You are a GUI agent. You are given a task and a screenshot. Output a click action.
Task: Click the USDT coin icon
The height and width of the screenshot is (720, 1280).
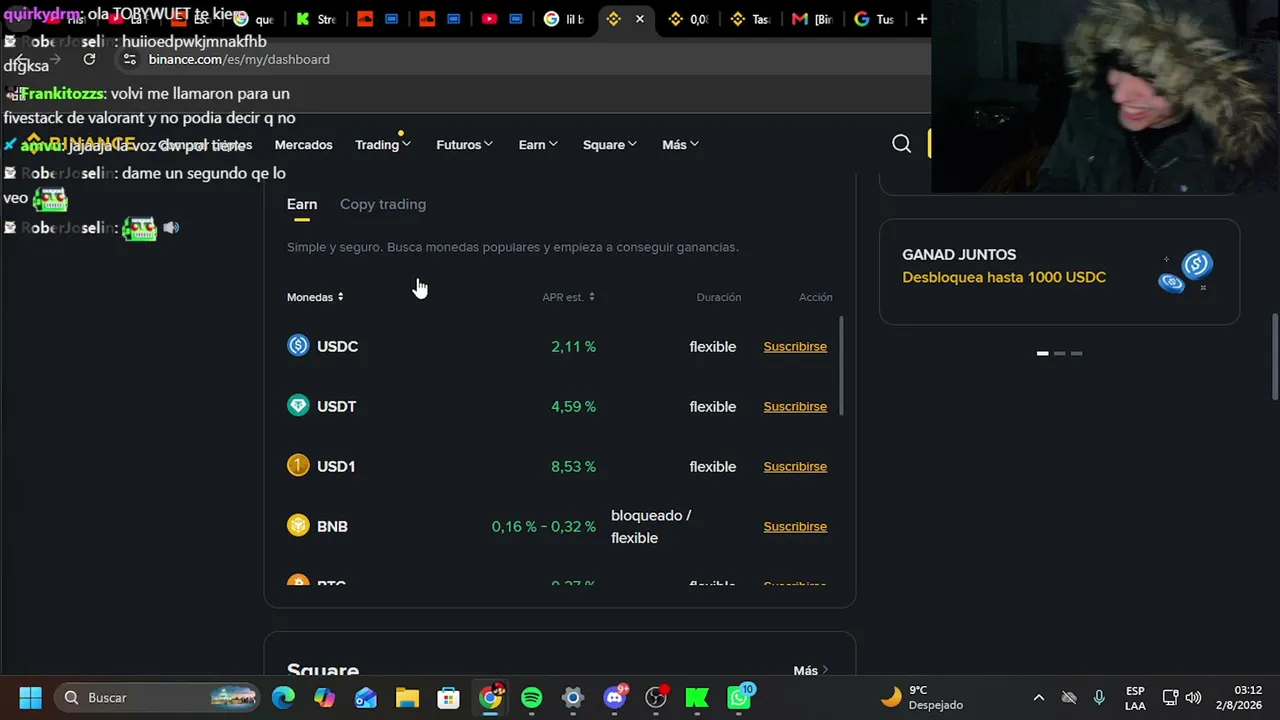[298, 406]
